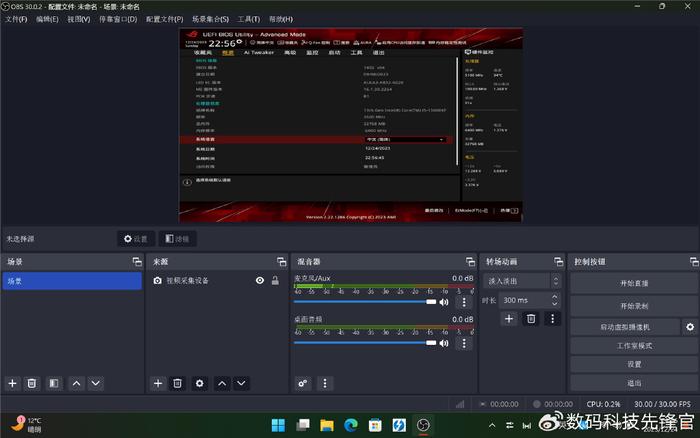This screenshot has height=438, width=700.
Task: Decrease transition duration with down arrow
Action: [x=555, y=304]
